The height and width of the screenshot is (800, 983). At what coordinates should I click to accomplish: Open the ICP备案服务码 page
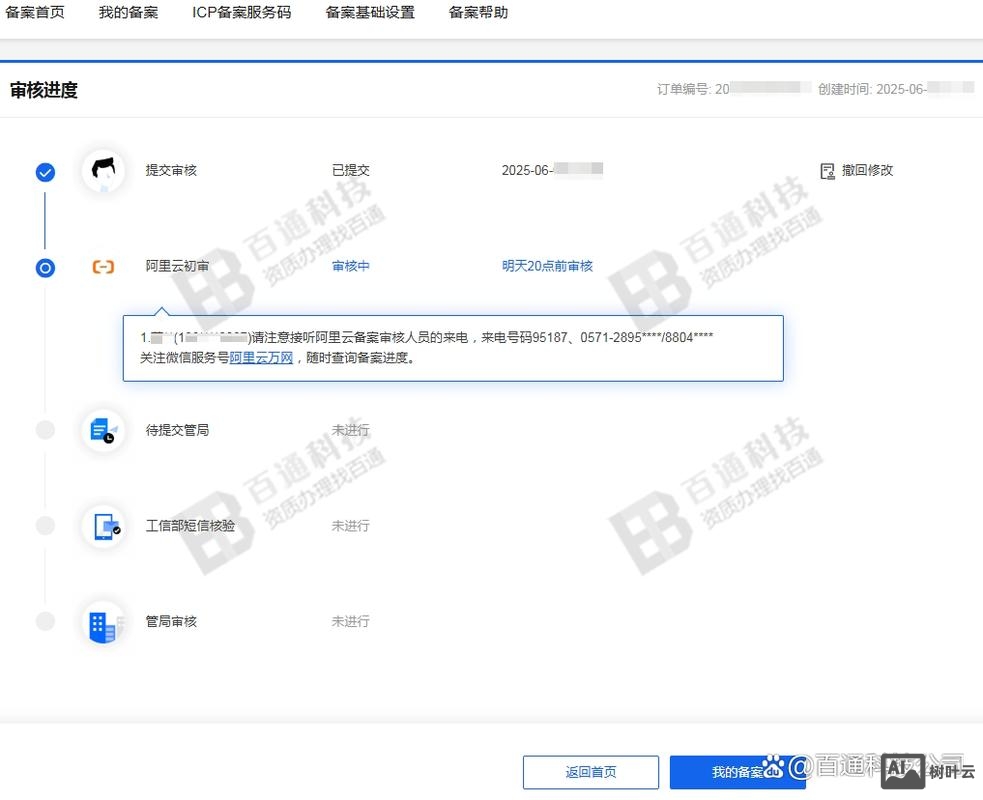coord(241,13)
